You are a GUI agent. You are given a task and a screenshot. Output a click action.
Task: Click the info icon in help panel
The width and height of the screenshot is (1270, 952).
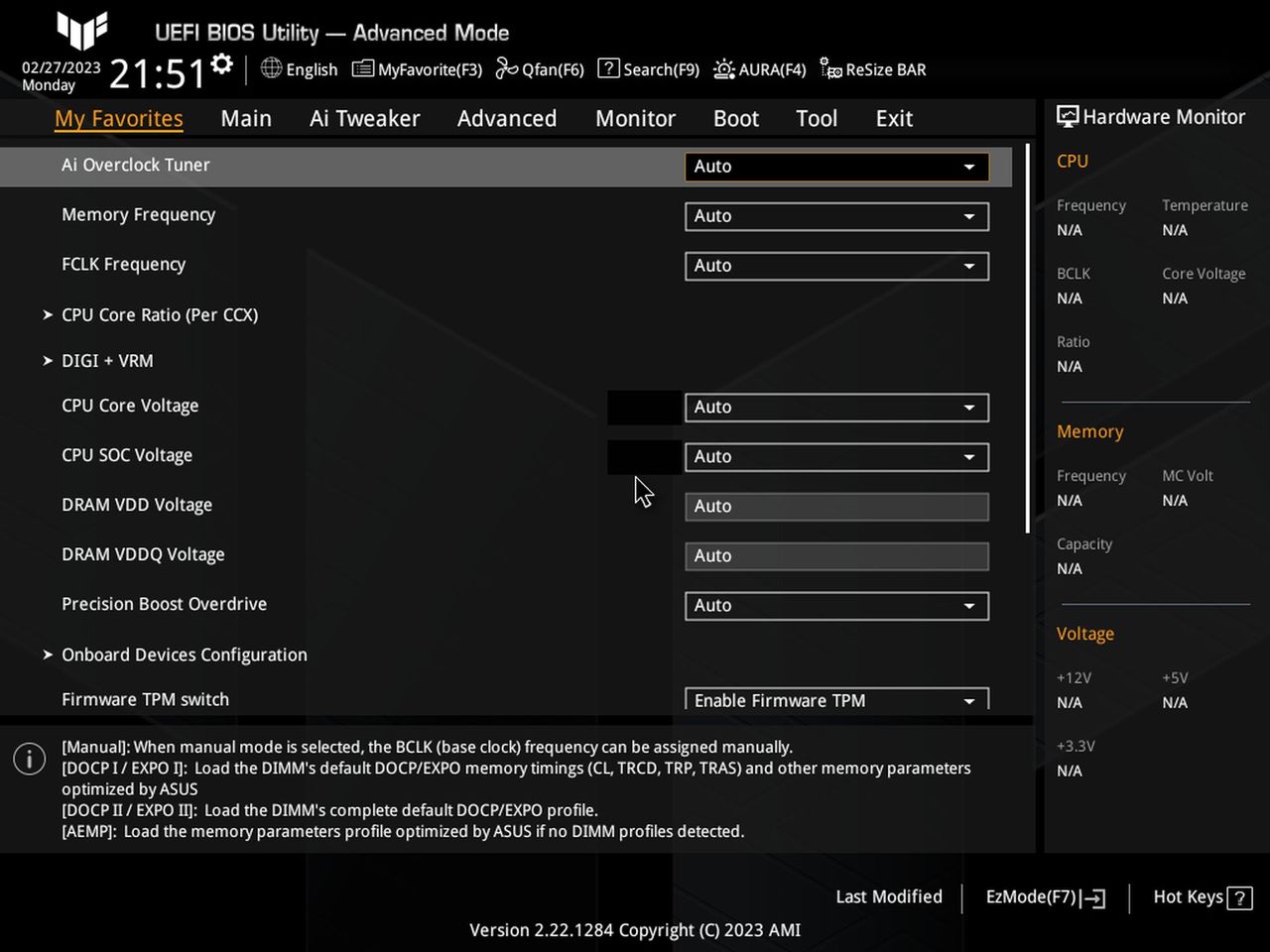pyautogui.click(x=29, y=759)
